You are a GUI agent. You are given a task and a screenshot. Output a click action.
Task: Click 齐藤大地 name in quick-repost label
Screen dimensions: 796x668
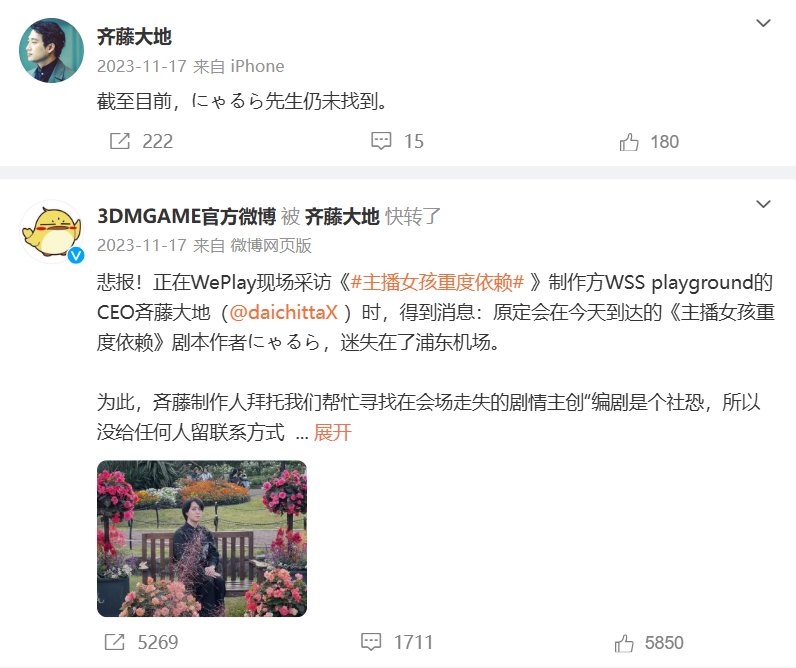tap(342, 216)
